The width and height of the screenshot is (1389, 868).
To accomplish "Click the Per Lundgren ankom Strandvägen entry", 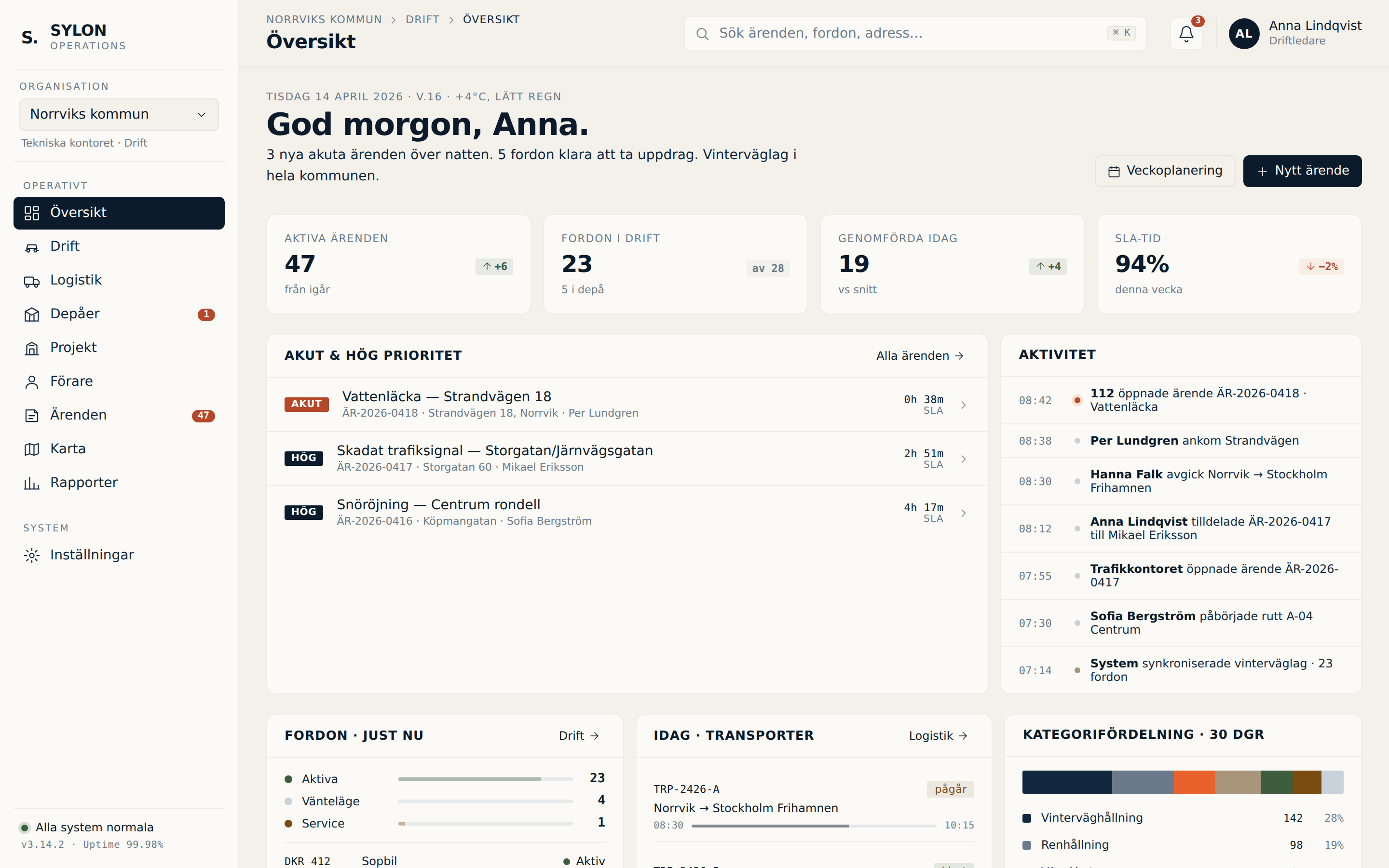I will (1181, 441).
